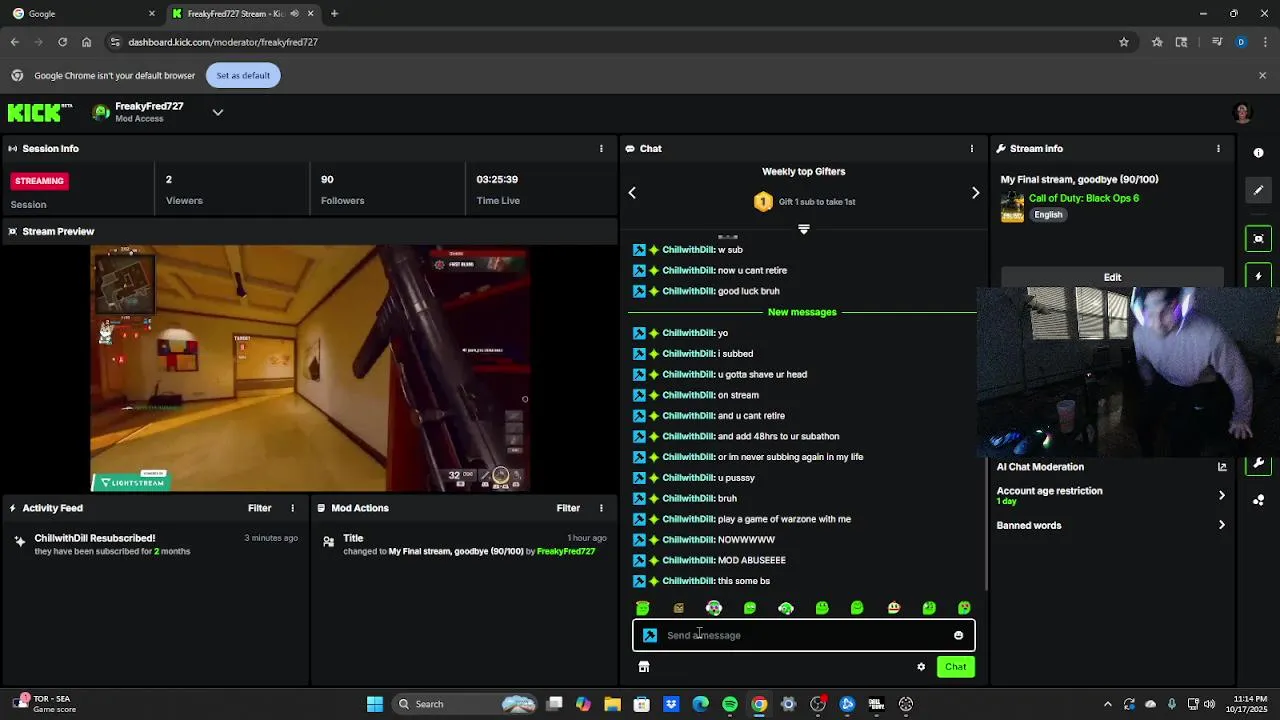The width and height of the screenshot is (1280, 720).
Task: Click the lightning bolt icon in sidebar
Action: [1258, 276]
